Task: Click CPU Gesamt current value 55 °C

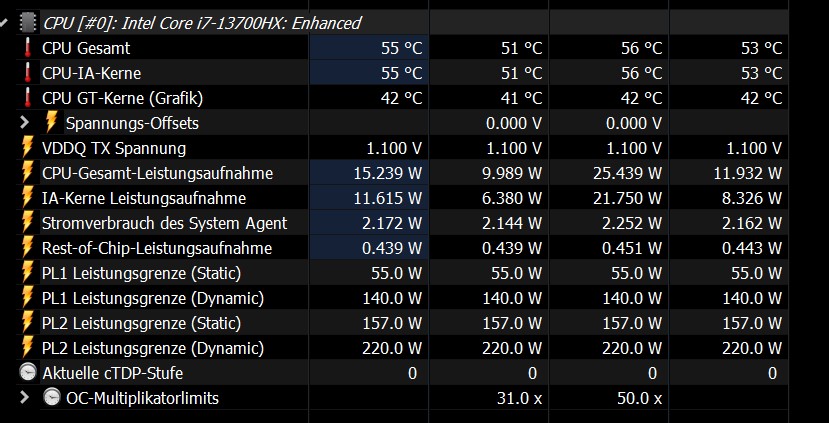Action: [402, 48]
